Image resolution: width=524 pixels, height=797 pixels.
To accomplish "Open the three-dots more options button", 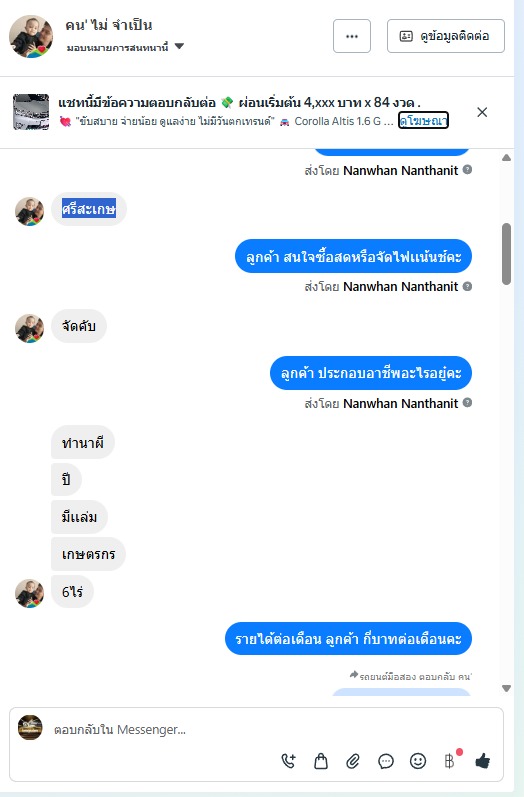I will click(x=352, y=36).
